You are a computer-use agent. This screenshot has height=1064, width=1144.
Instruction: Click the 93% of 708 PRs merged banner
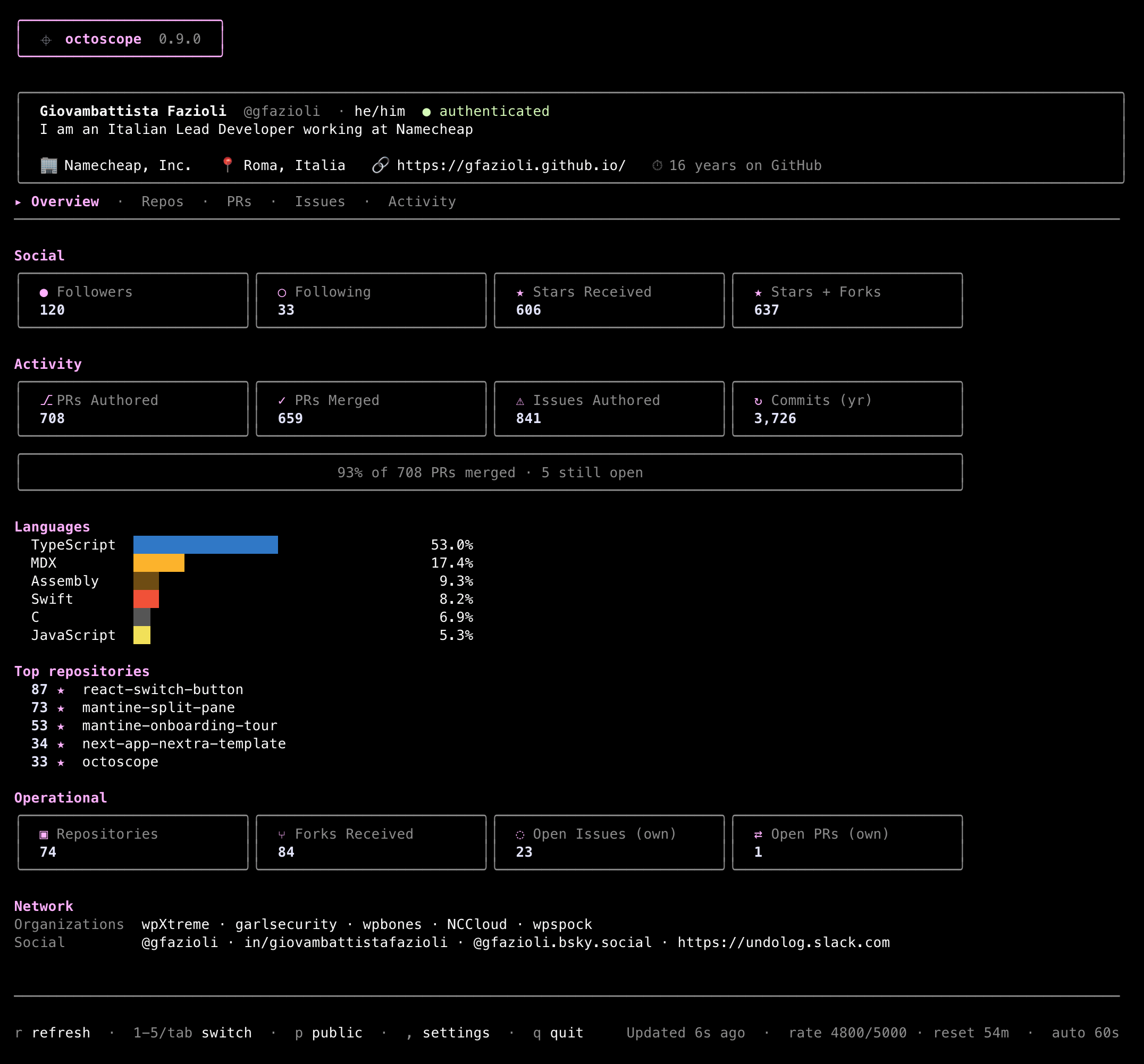click(x=490, y=472)
